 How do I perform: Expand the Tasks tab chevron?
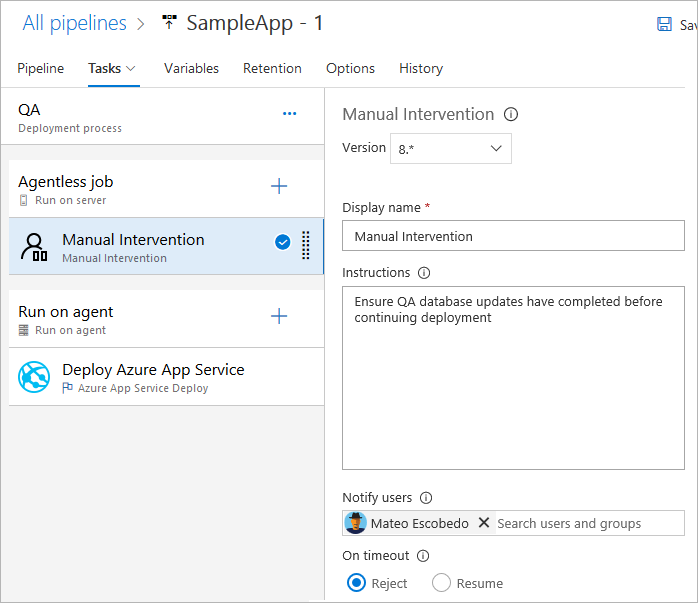click(130, 69)
